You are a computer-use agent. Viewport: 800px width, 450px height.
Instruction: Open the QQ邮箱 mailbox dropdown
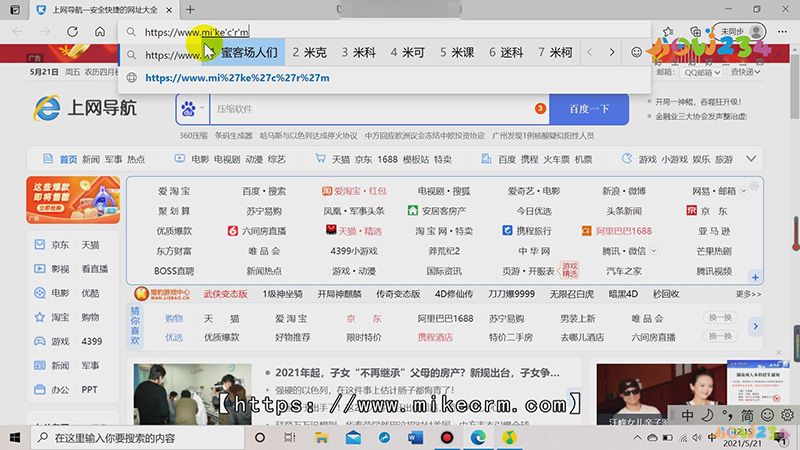(x=702, y=72)
